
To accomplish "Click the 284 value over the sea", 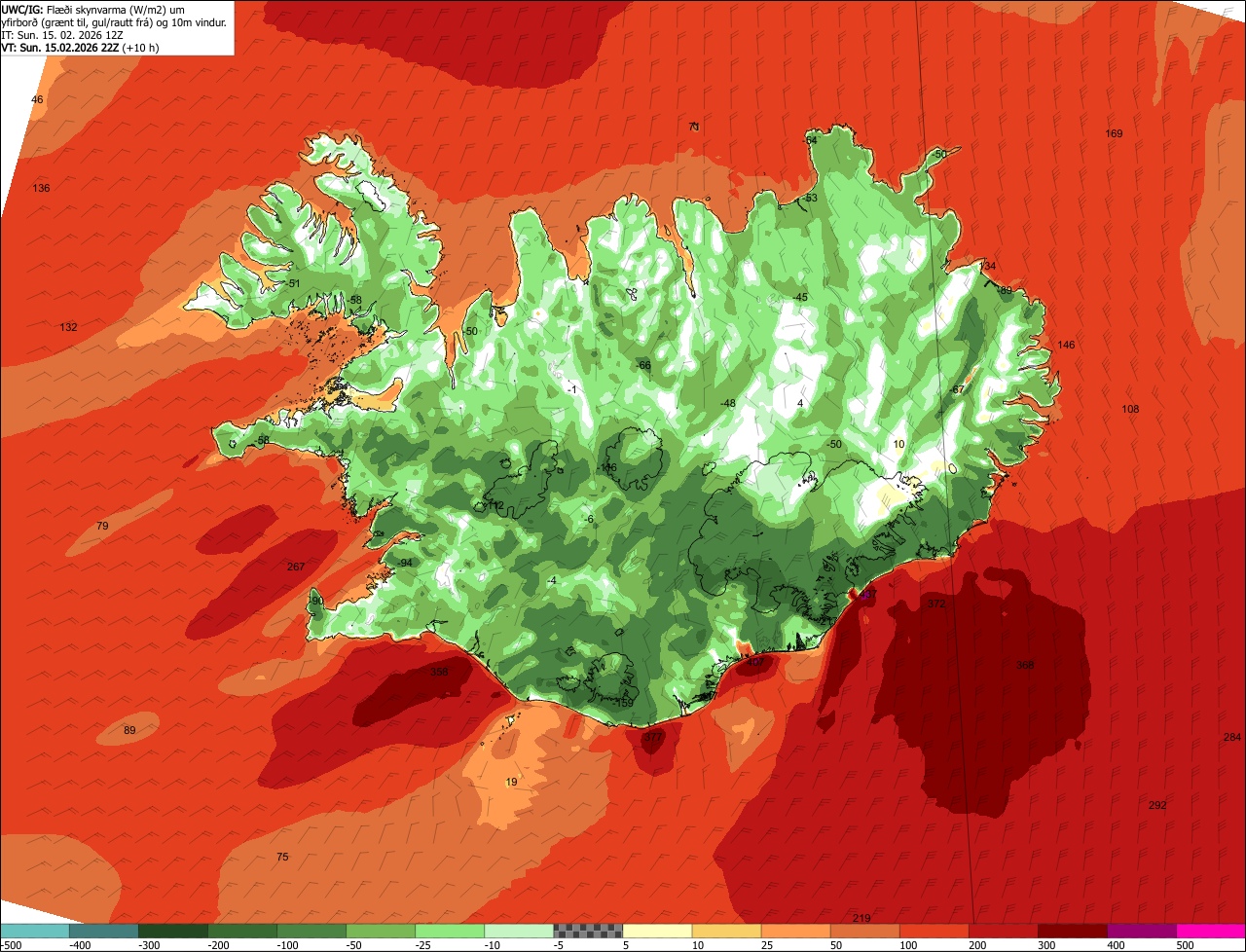I will pyautogui.click(x=1232, y=737).
